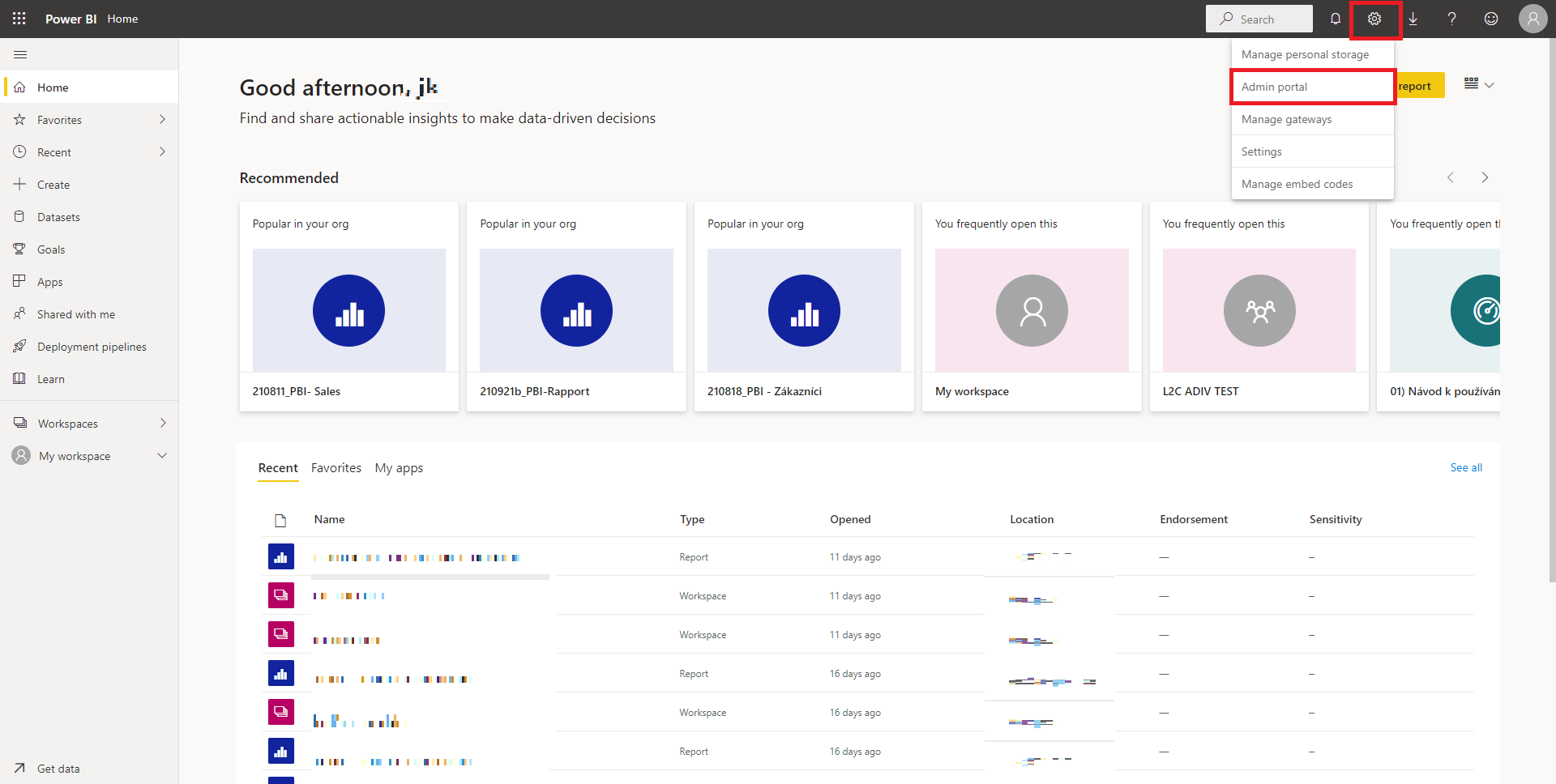The height and width of the screenshot is (784, 1556).
Task: Switch to the Favorites tab
Action: pos(336,468)
